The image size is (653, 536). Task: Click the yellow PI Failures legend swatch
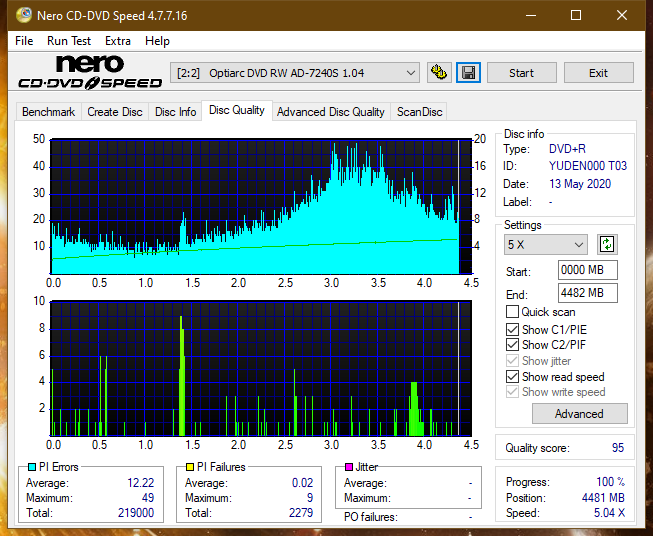pyautogui.click(x=190, y=467)
